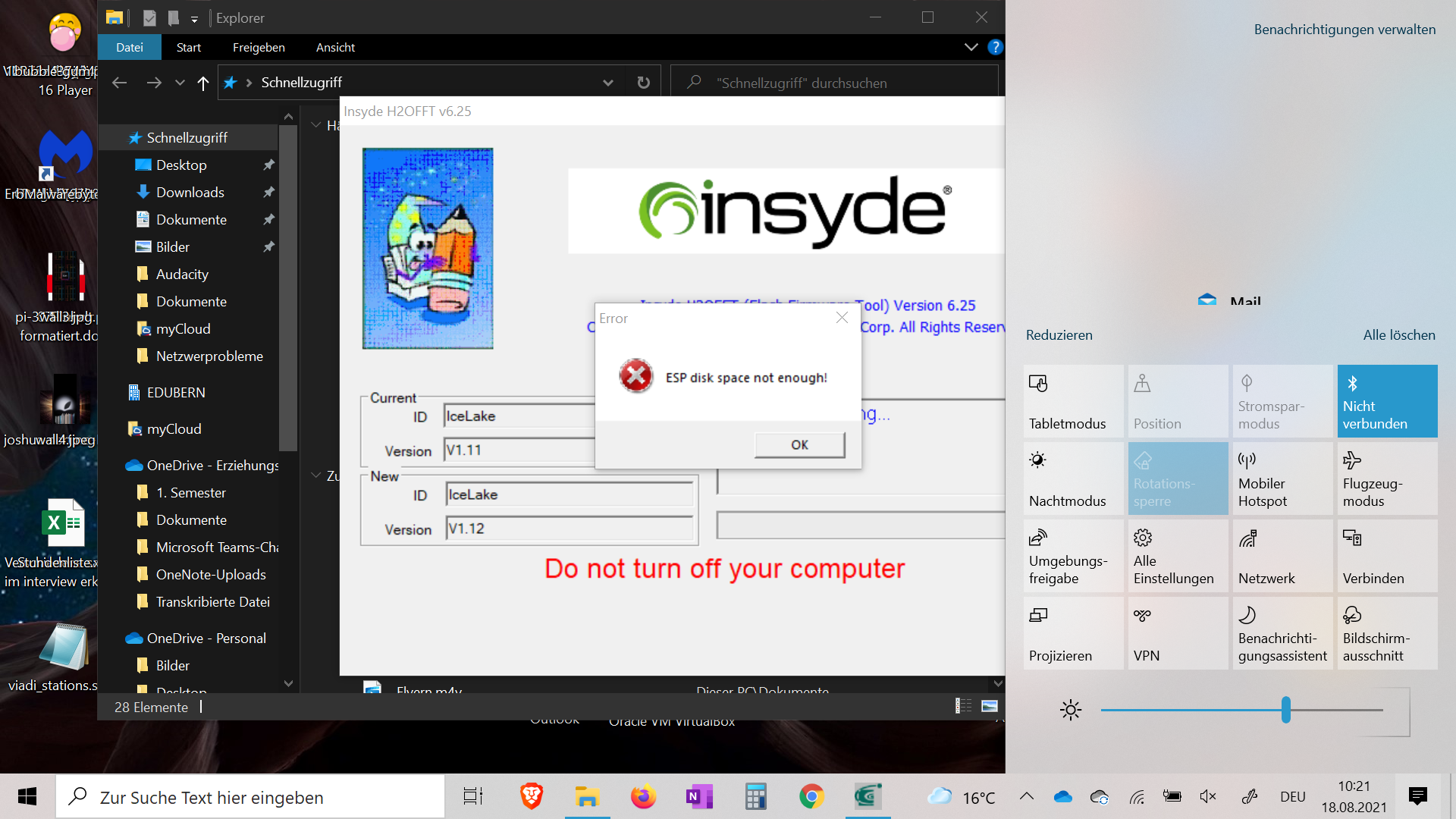This screenshot has width=1456, height=819.
Task: Open the Bildschirmausschnitt snipping tile
Action: pyautogui.click(x=1386, y=633)
